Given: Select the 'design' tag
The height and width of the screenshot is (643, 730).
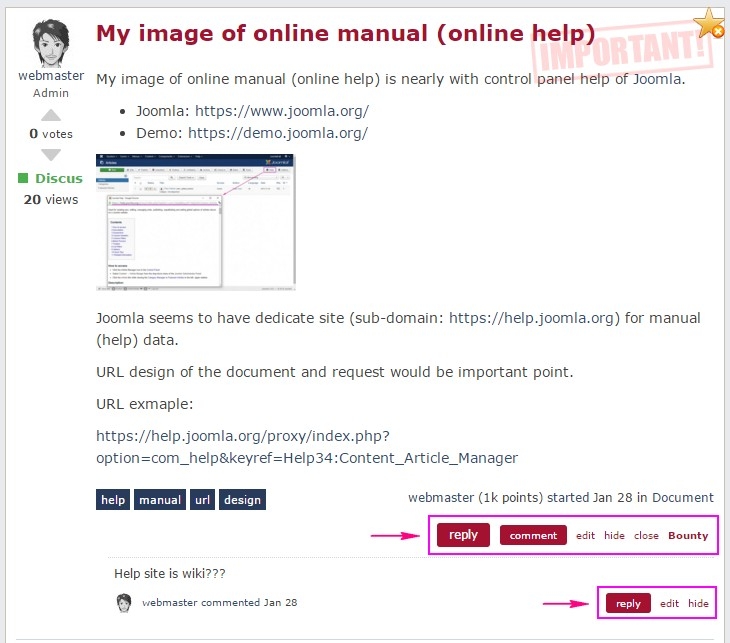Looking at the screenshot, I should click(243, 500).
